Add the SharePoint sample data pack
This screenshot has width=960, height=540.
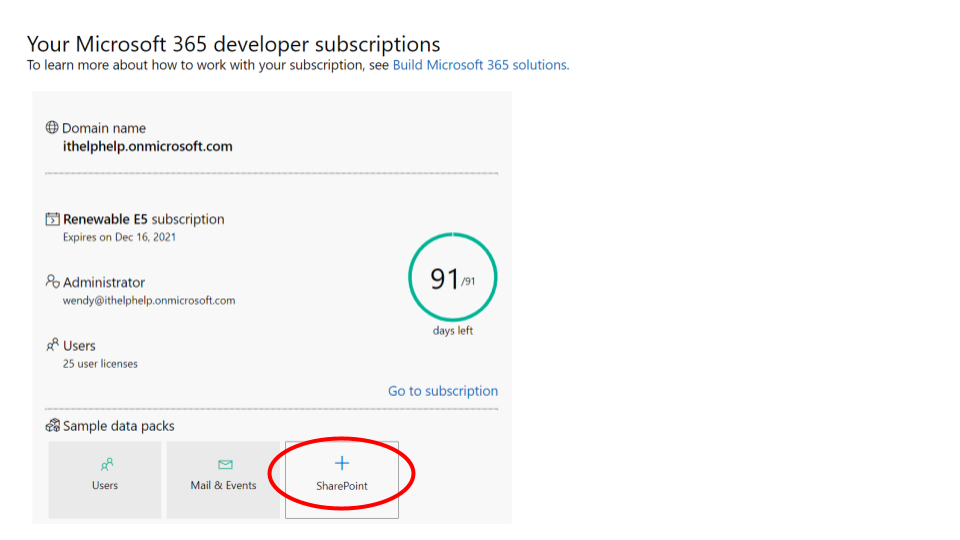[342, 479]
